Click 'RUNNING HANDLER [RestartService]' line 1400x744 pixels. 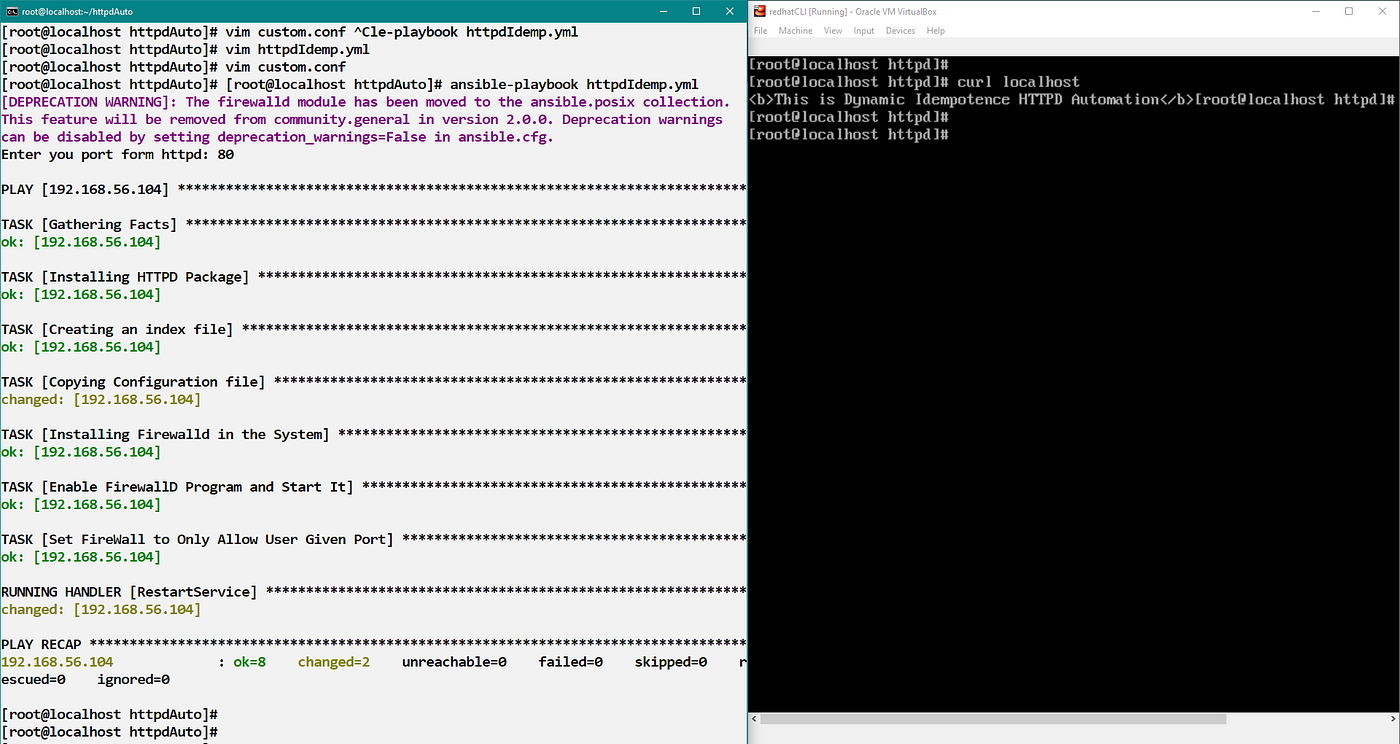pos(373,592)
